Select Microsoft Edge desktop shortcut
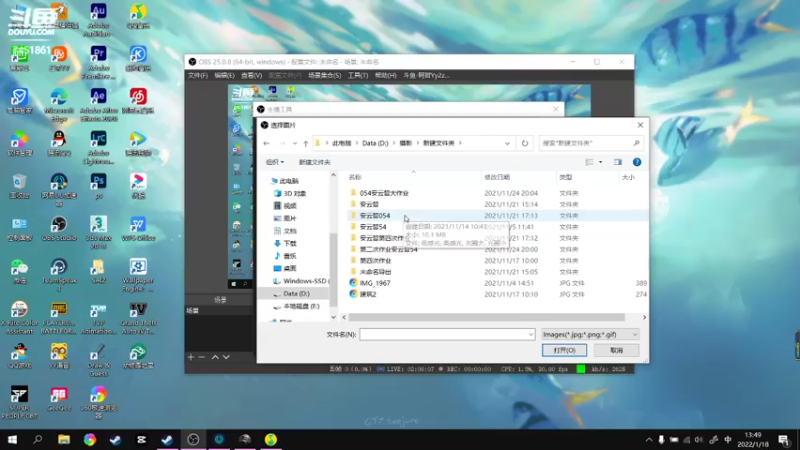800x450 pixels. (x=59, y=105)
